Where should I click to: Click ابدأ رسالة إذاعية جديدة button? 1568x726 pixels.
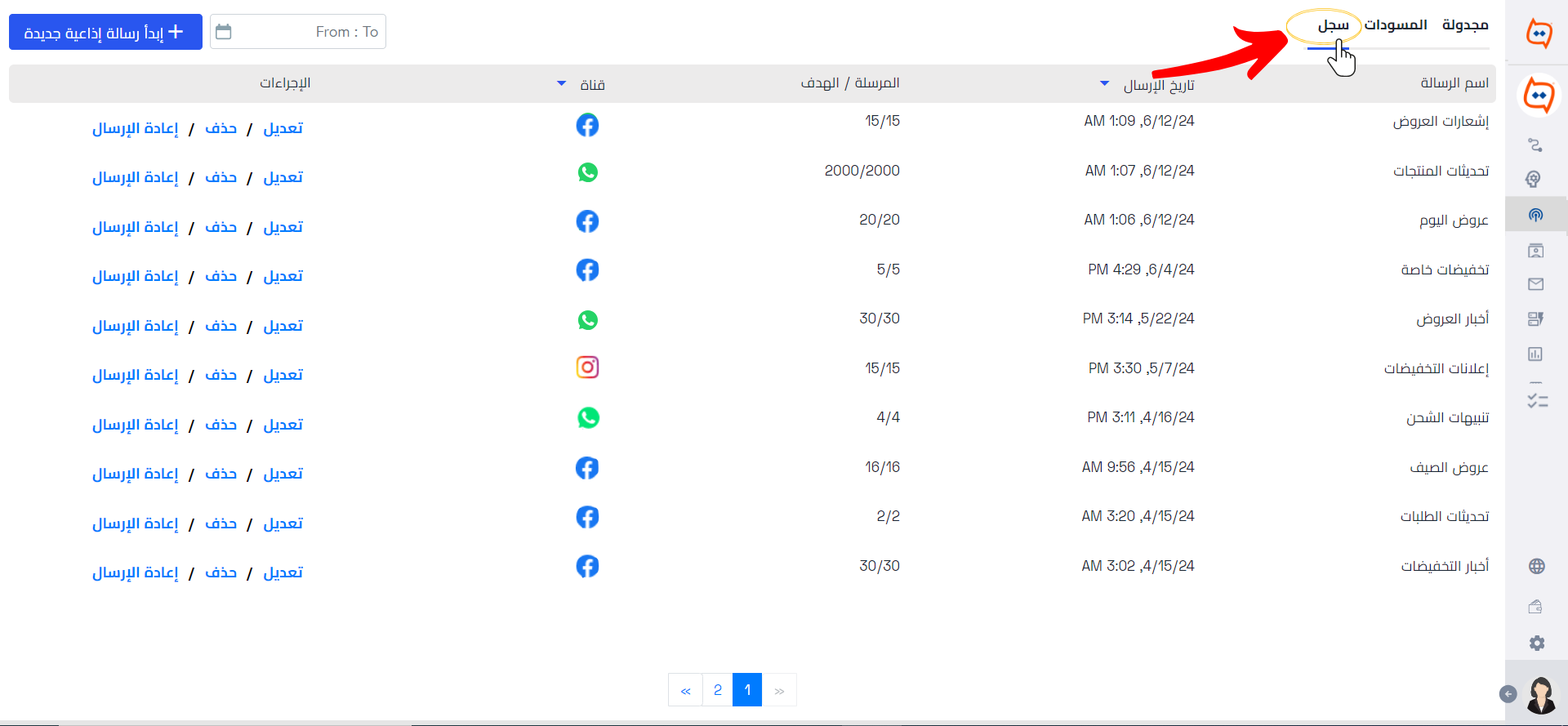pyautogui.click(x=105, y=32)
